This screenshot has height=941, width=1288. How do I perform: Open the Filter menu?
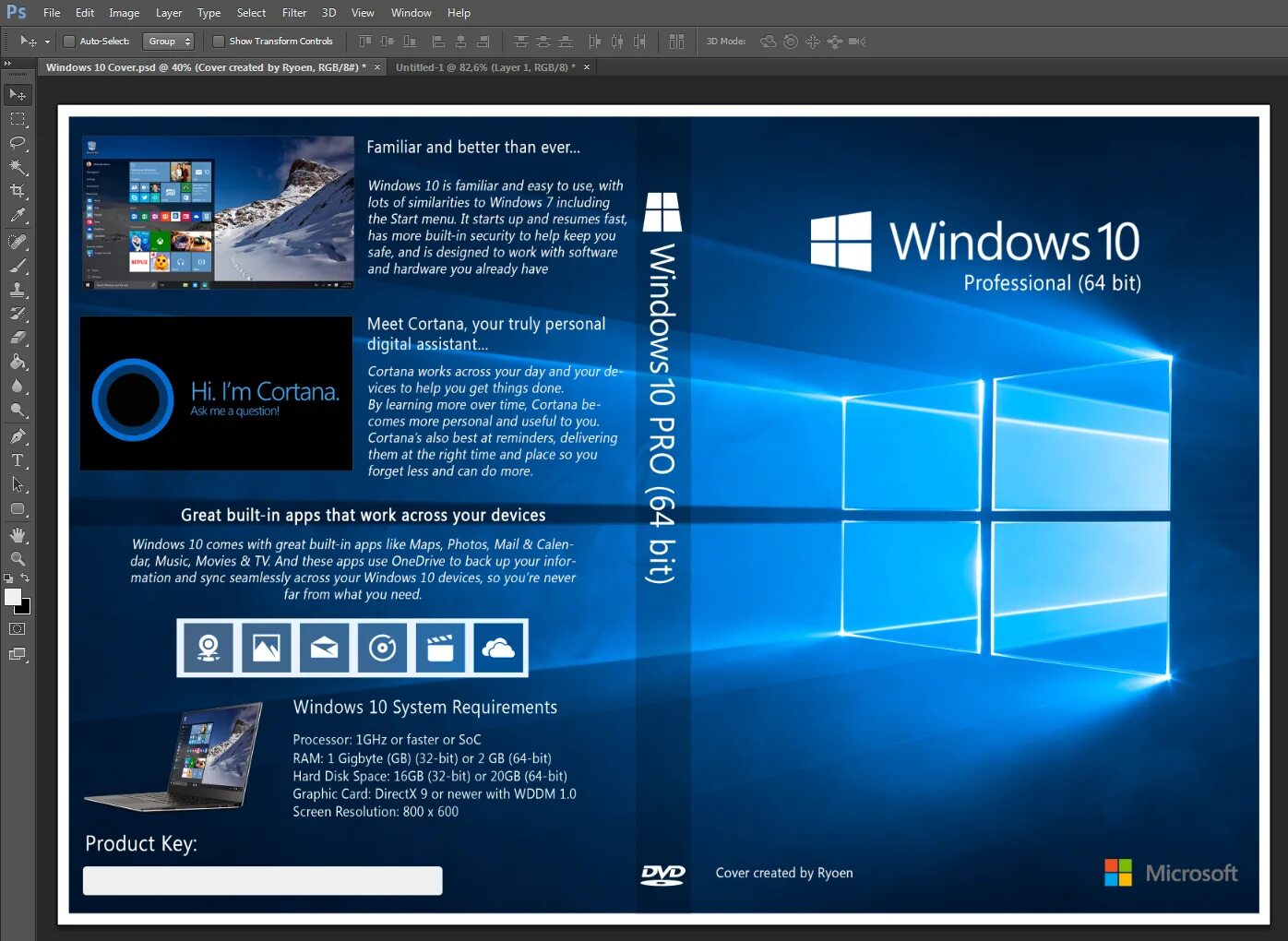pos(294,13)
